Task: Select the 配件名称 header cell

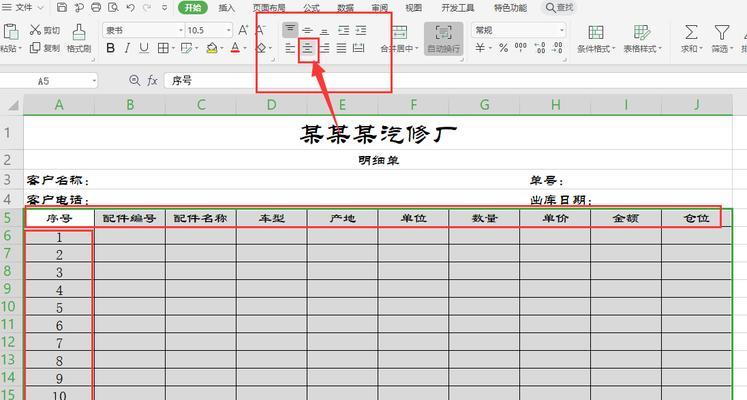Action: click(x=201, y=218)
